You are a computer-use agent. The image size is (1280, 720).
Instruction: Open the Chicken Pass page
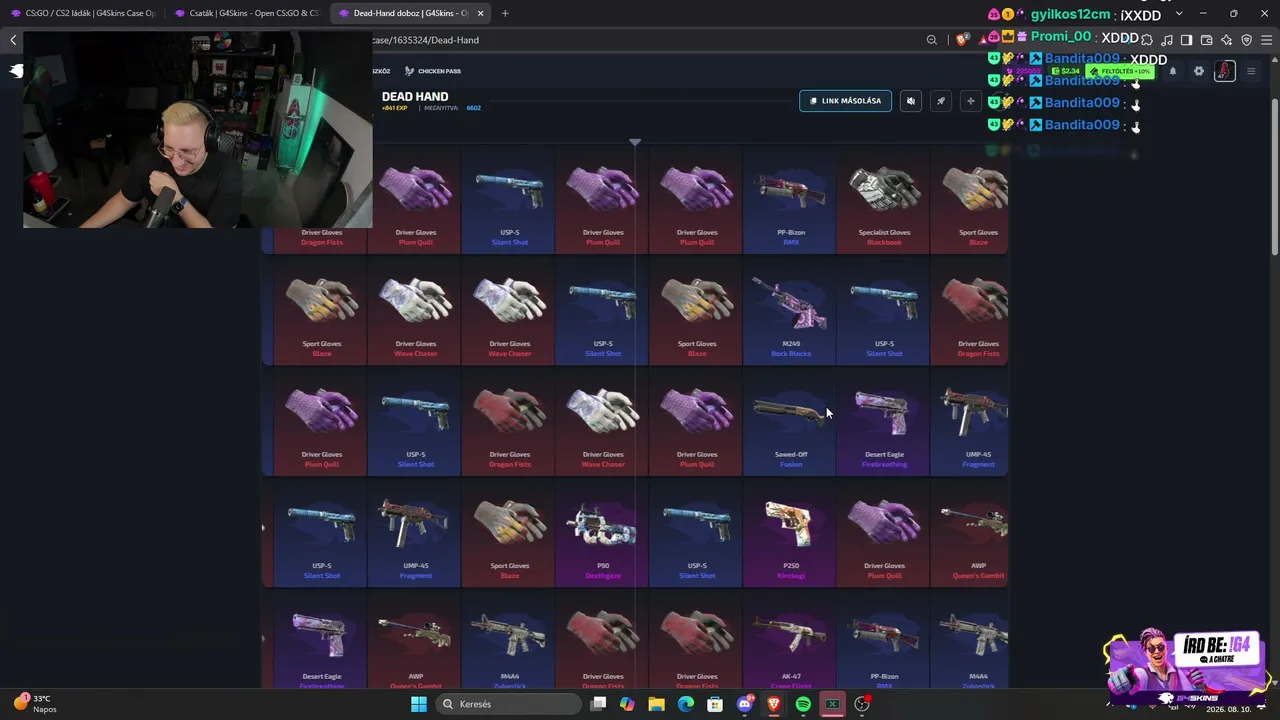(x=433, y=71)
